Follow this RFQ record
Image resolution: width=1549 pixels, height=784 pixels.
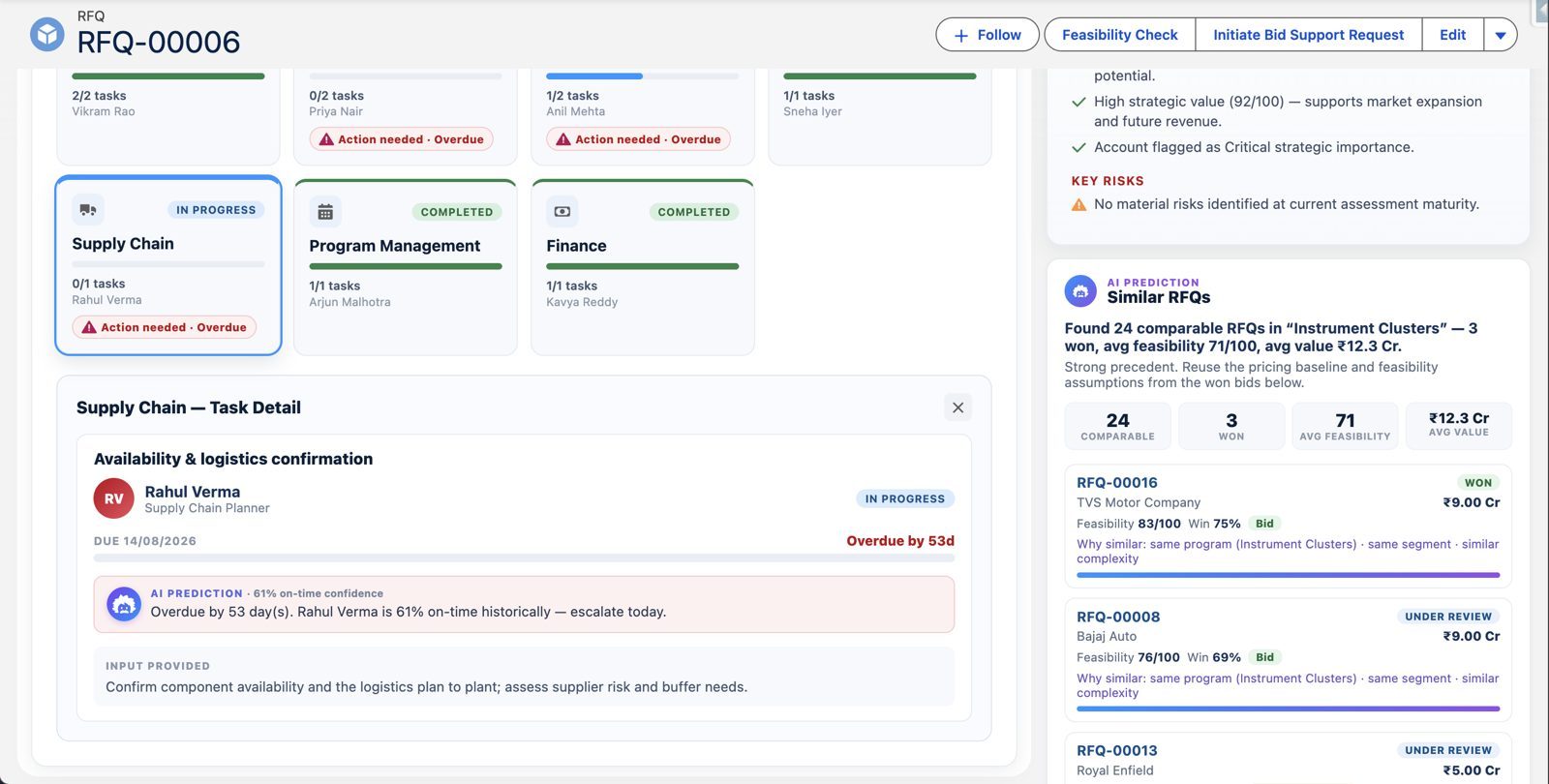(x=987, y=35)
